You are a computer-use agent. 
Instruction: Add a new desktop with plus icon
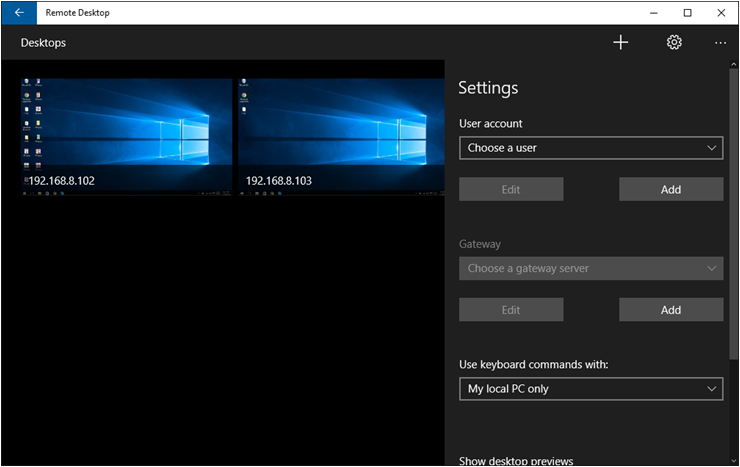[x=621, y=42]
